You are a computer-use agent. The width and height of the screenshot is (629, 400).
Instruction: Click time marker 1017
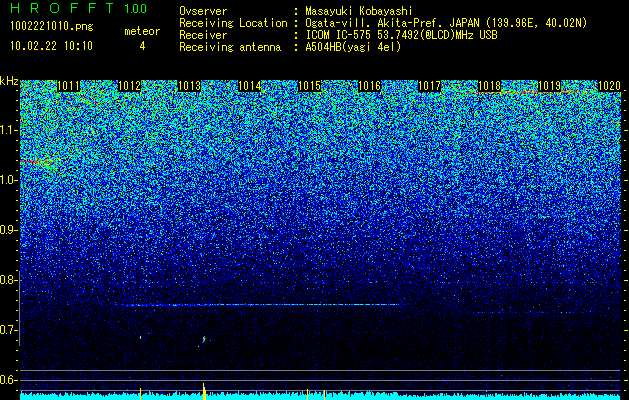[x=429, y=86]
